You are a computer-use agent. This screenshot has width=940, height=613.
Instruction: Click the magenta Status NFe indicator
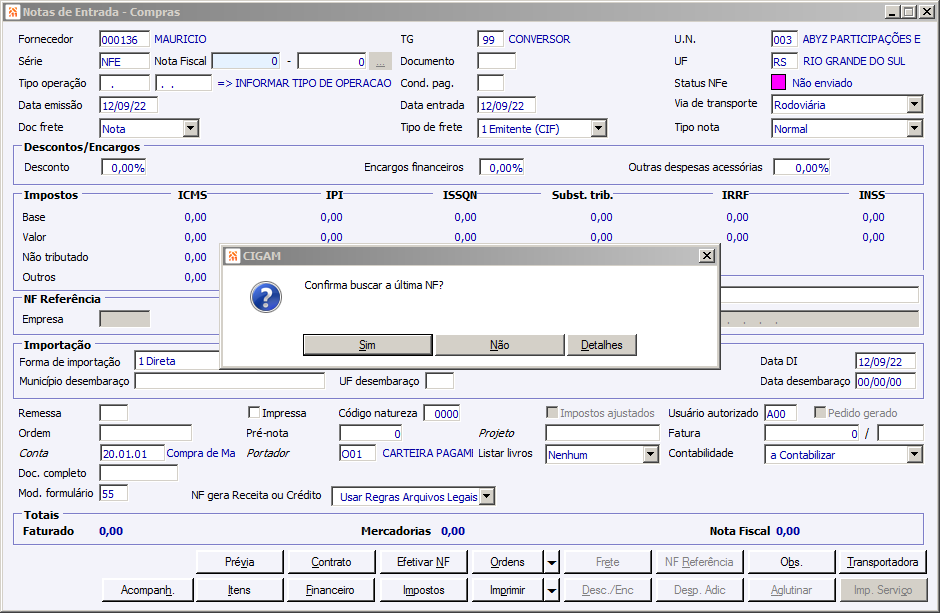pyautogui.click(x=778, y=83)
